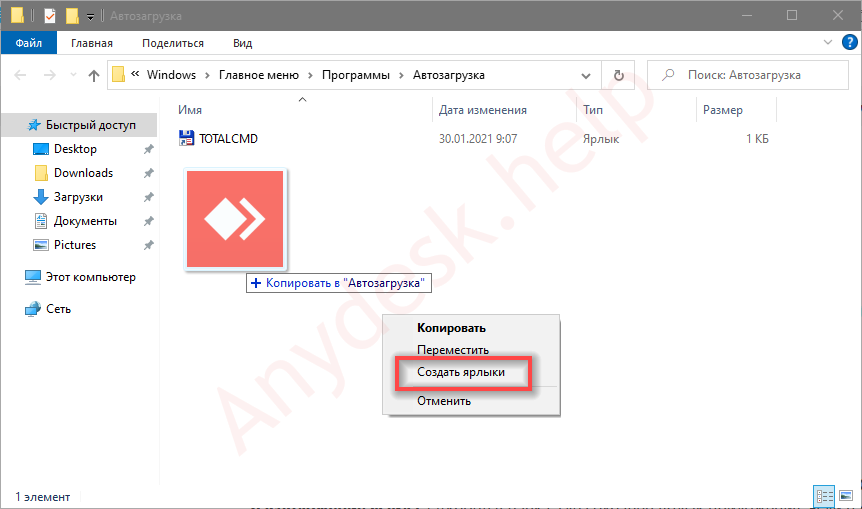Open recent locations dropdown beside Forward arrow
Image resolution: width=862 pixels, height=509 pixels.
73,75
